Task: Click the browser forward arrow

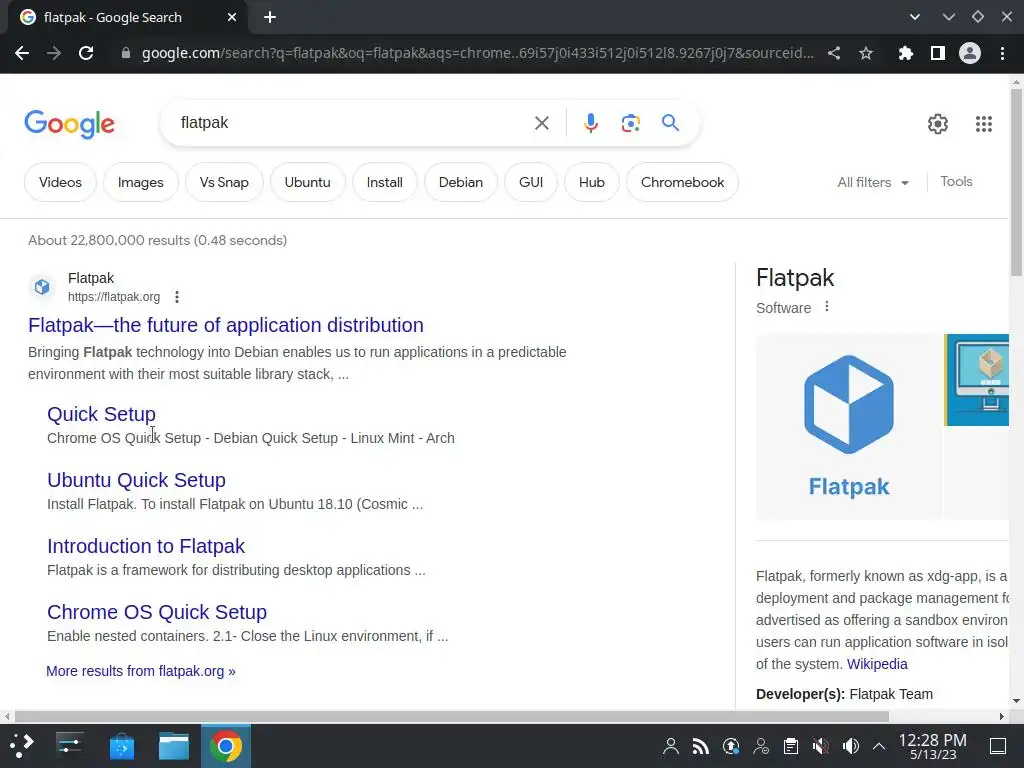Action: (54, 54)
